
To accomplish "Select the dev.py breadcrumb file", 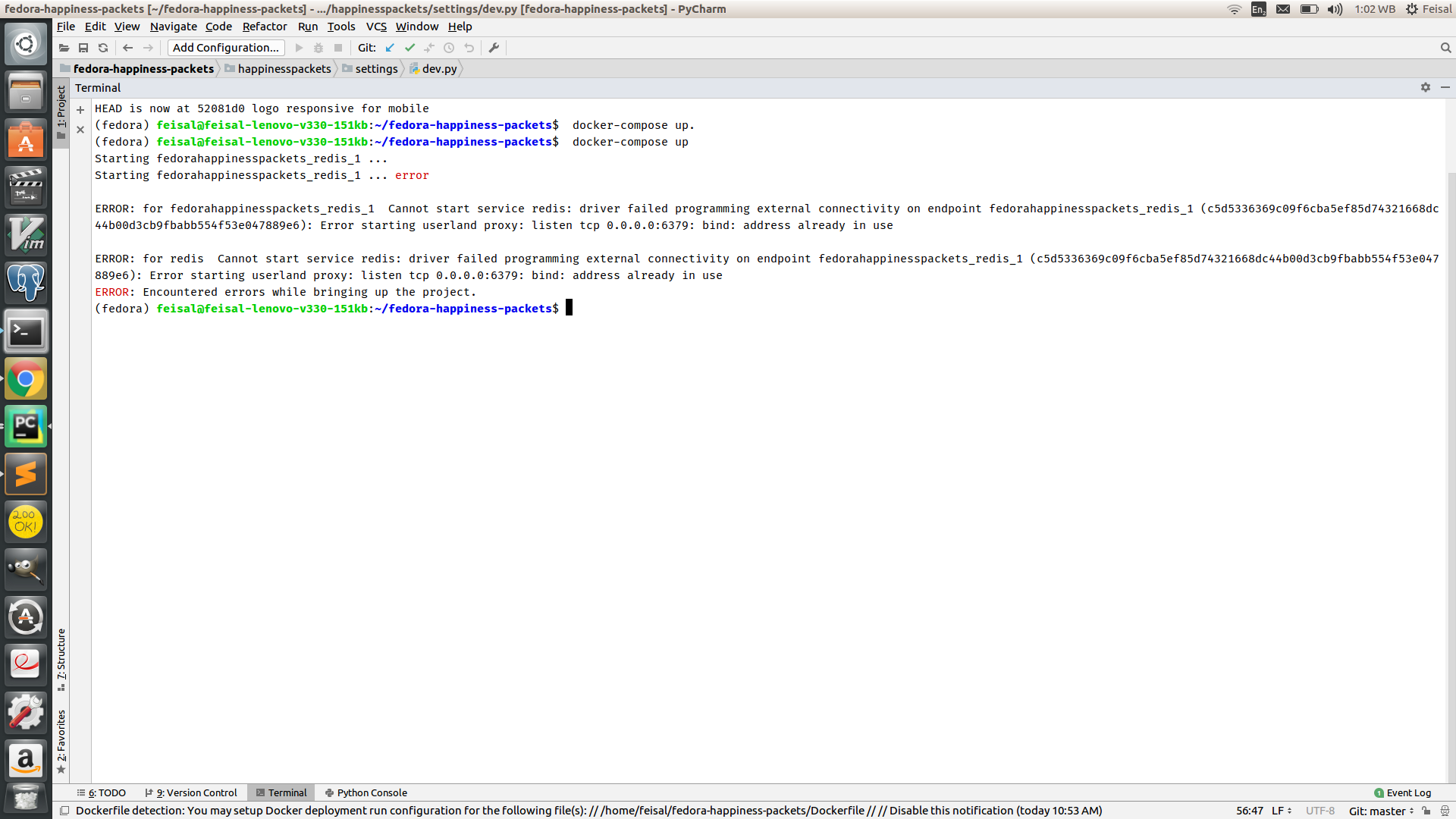I will coord(434,69).
